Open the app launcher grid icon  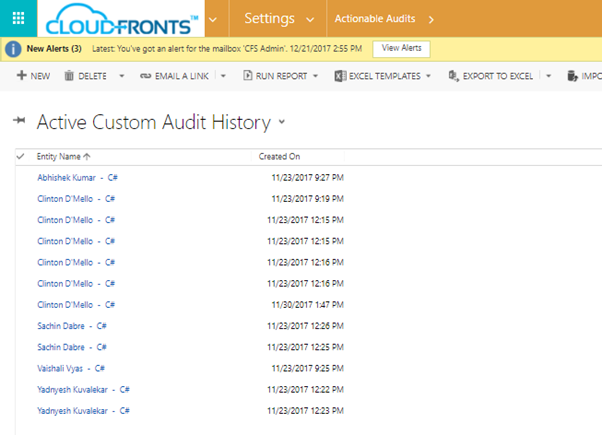(x=18, y=18)
